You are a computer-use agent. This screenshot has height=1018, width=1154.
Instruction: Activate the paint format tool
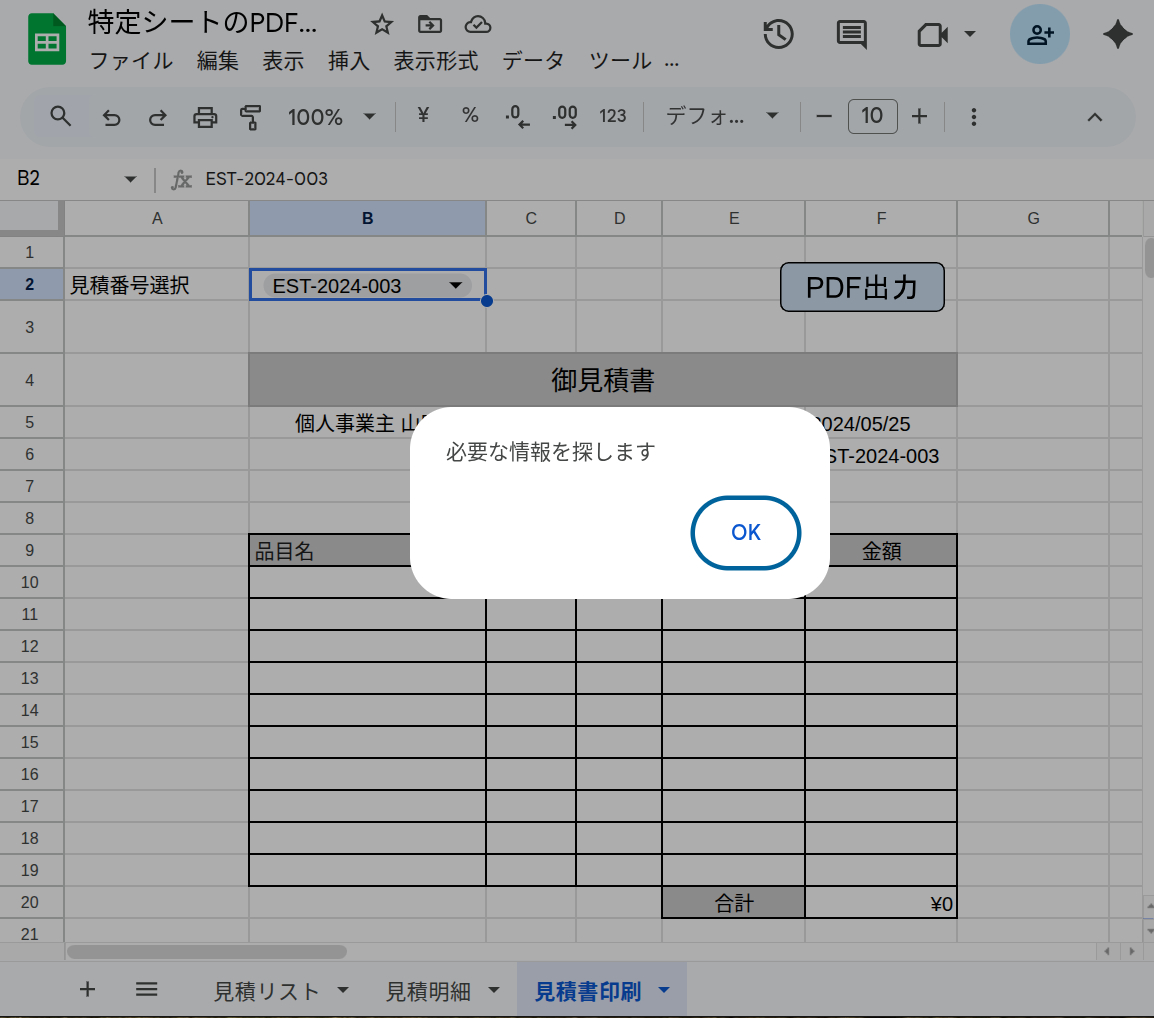click(x=251, y=117)
